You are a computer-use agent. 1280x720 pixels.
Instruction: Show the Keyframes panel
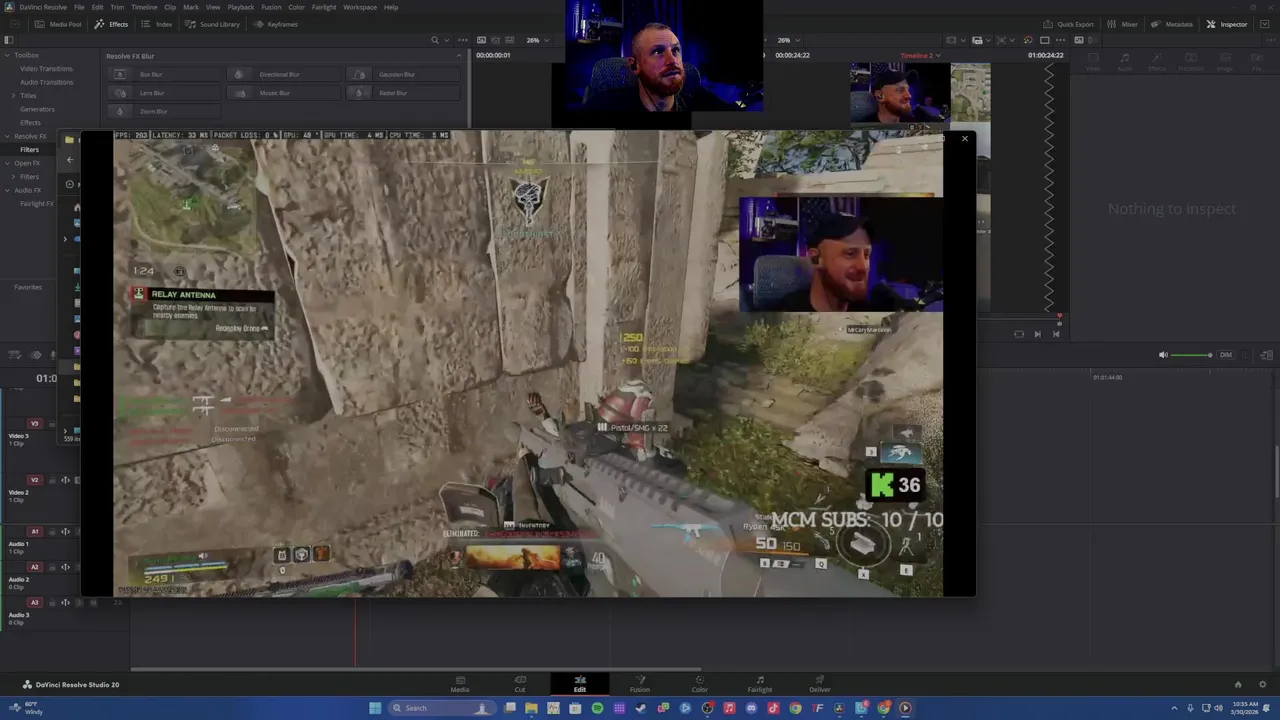(275, 24)
